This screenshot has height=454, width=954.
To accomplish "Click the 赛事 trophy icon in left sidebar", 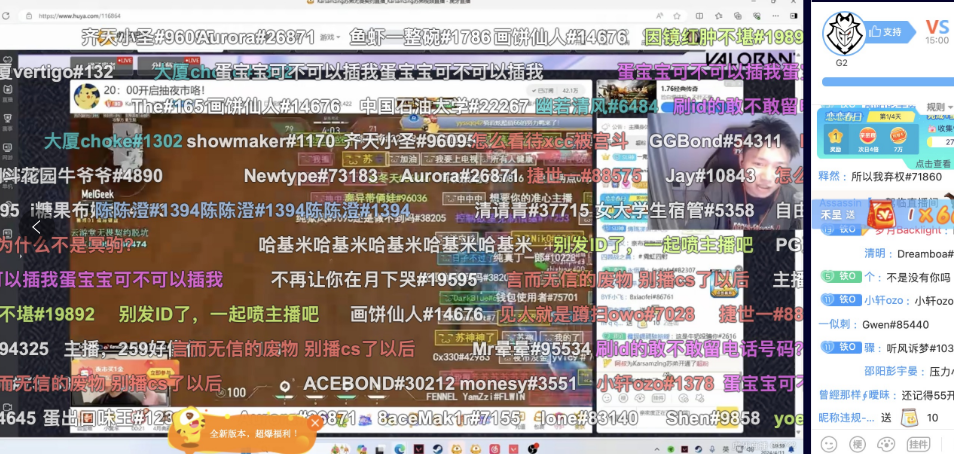I will [8, 122].
